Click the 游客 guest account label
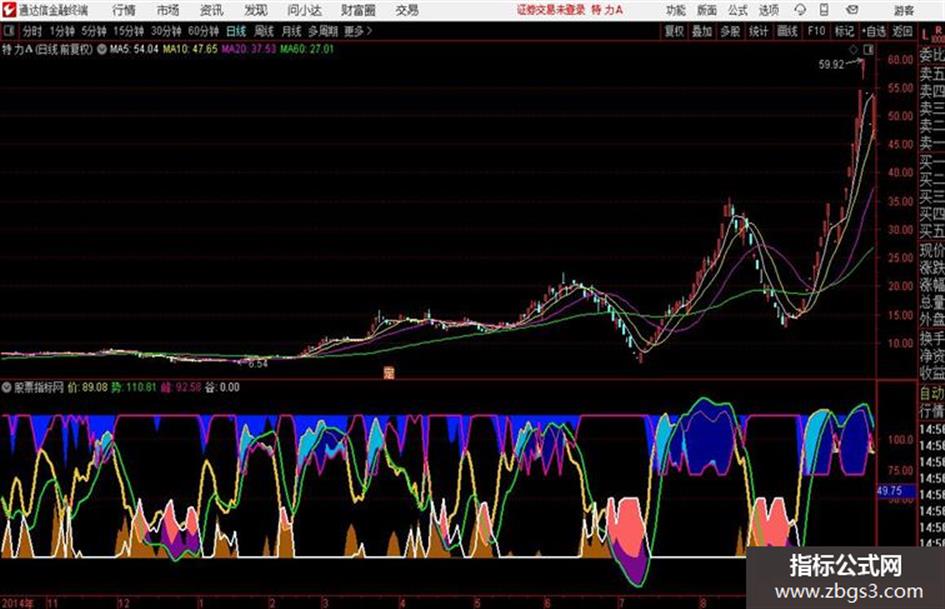945x609 pixels. pyautogui.click(x=903, y=10)
